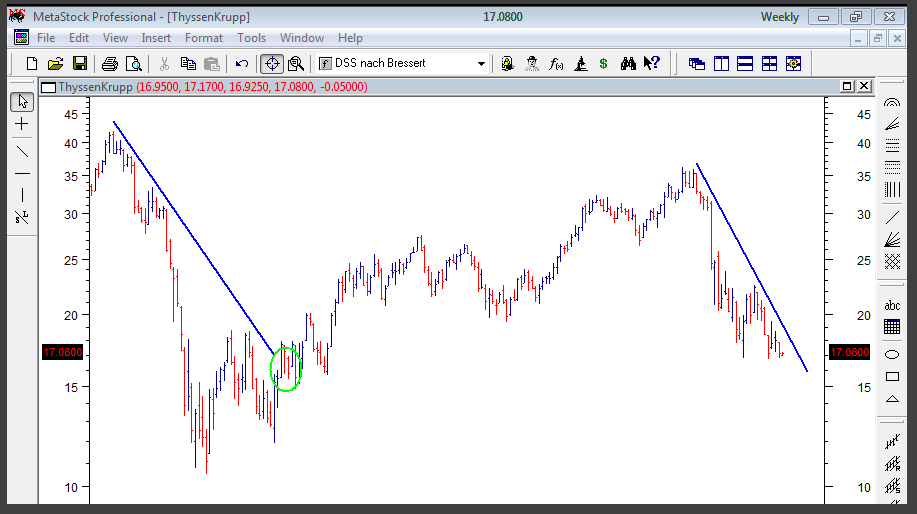Viewport: 917px width, 514px height.
Task: Select the trendline tool in right toolbar
Action: pos(892,218)
